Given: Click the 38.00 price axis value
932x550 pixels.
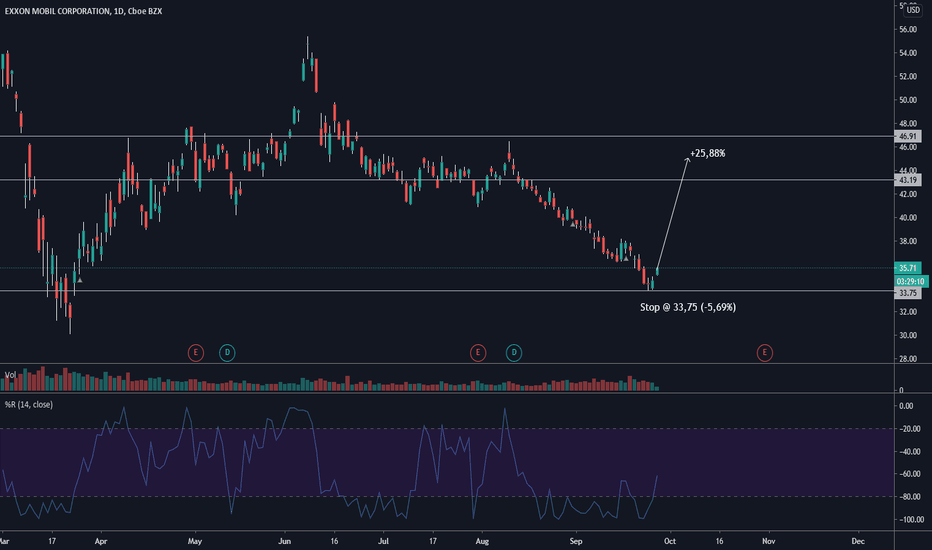Looking at the screenshot, I should [x=908, y=241].
